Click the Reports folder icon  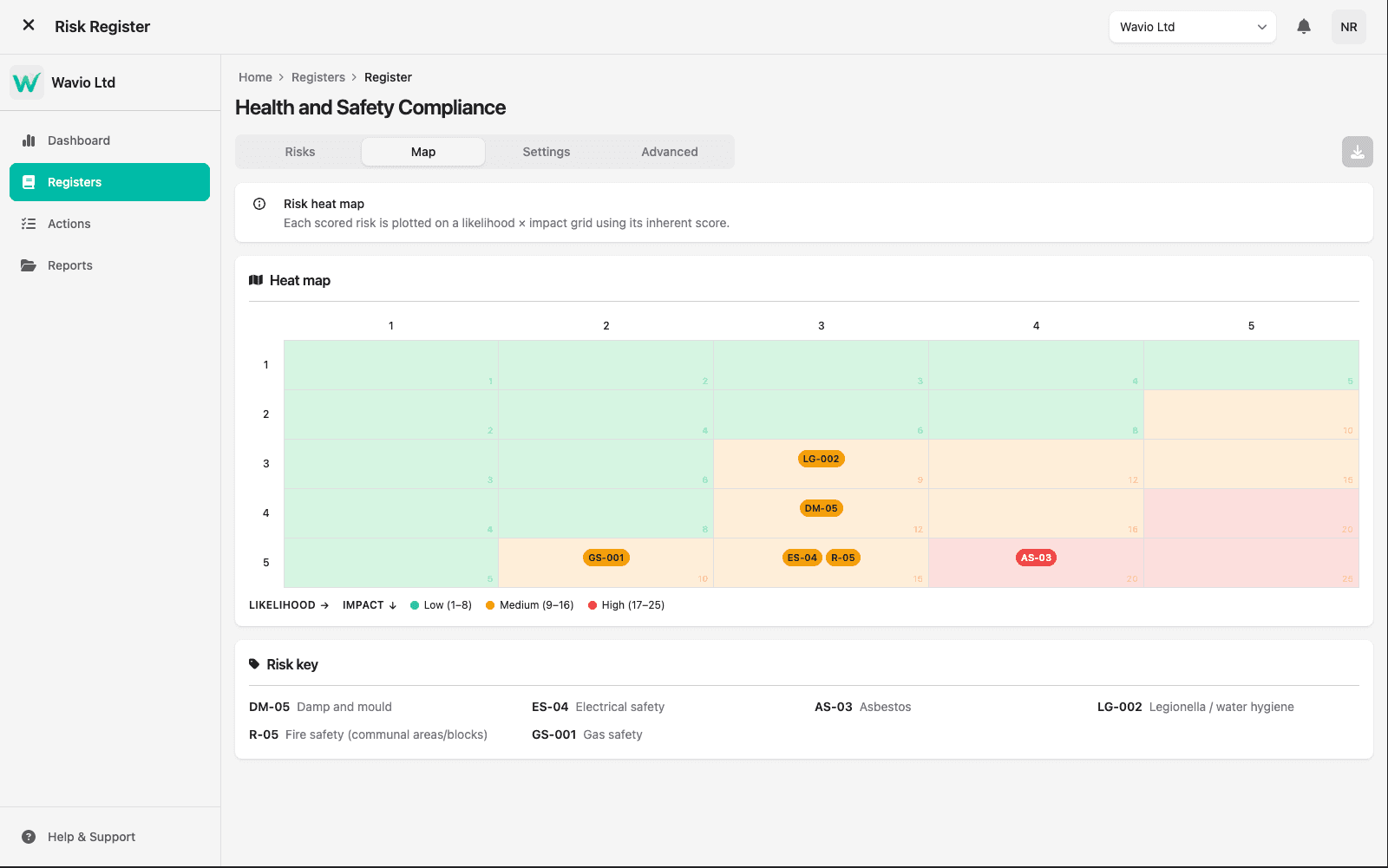[29, 265]
